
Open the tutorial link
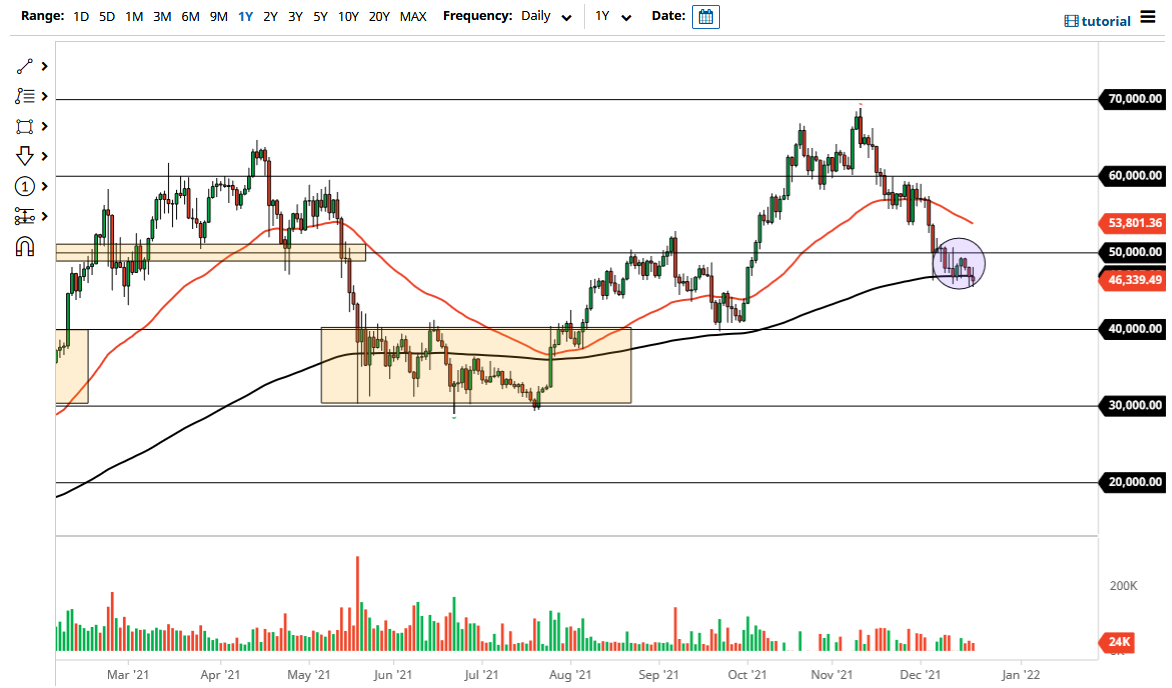click(1104, 20)
